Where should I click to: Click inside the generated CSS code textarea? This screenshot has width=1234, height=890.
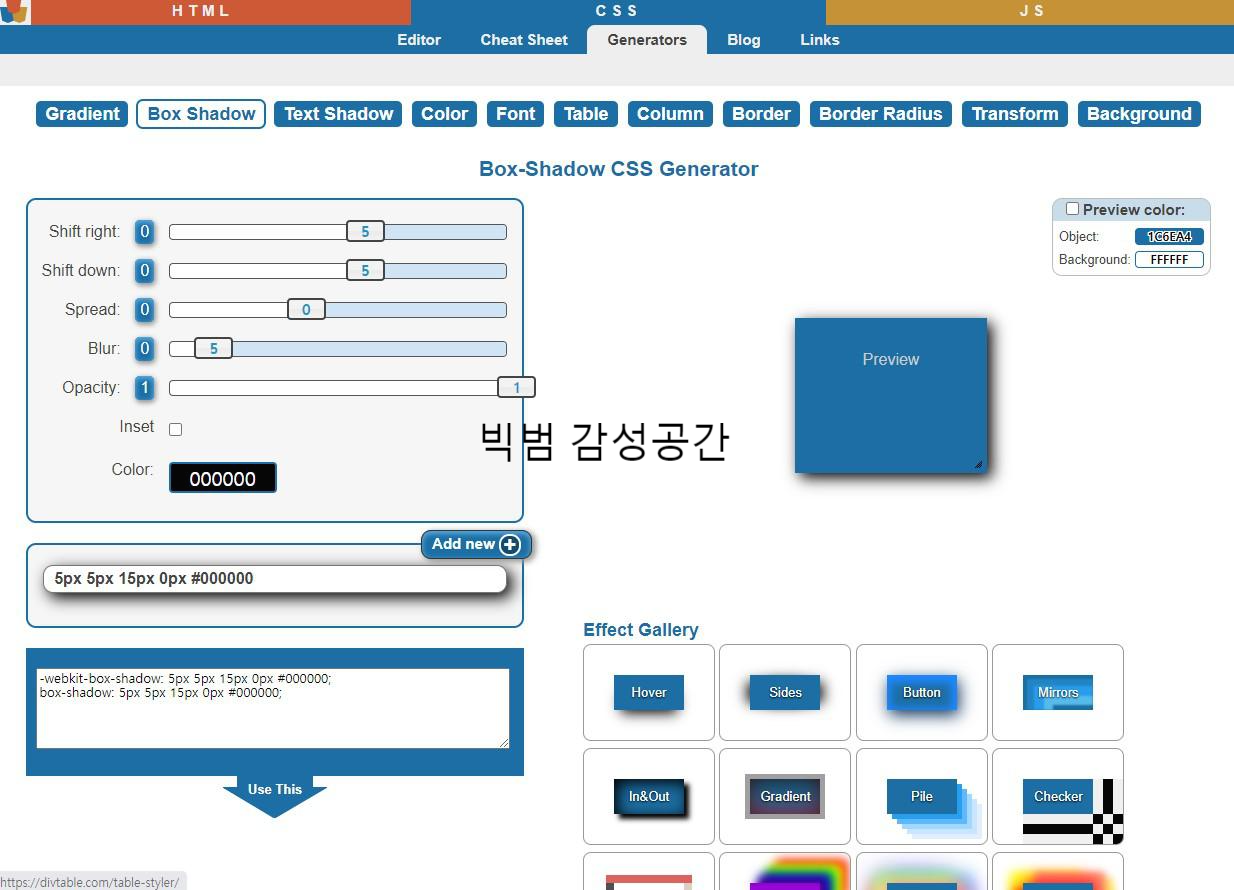tap(273, 708)
